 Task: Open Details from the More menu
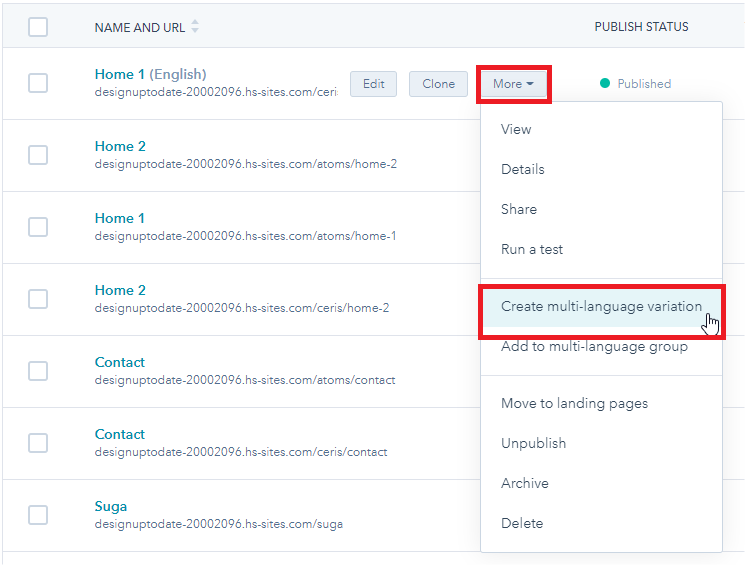(523, 169)
